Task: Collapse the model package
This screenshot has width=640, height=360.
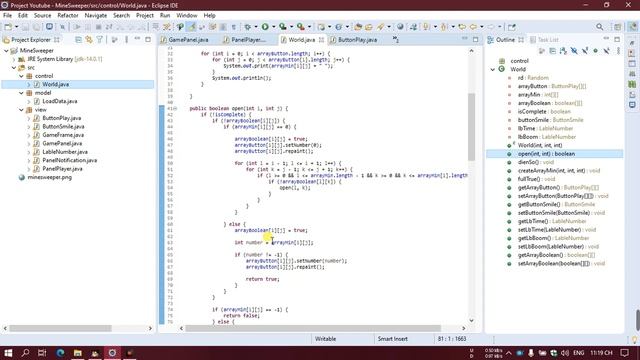Action: point(21,93)
